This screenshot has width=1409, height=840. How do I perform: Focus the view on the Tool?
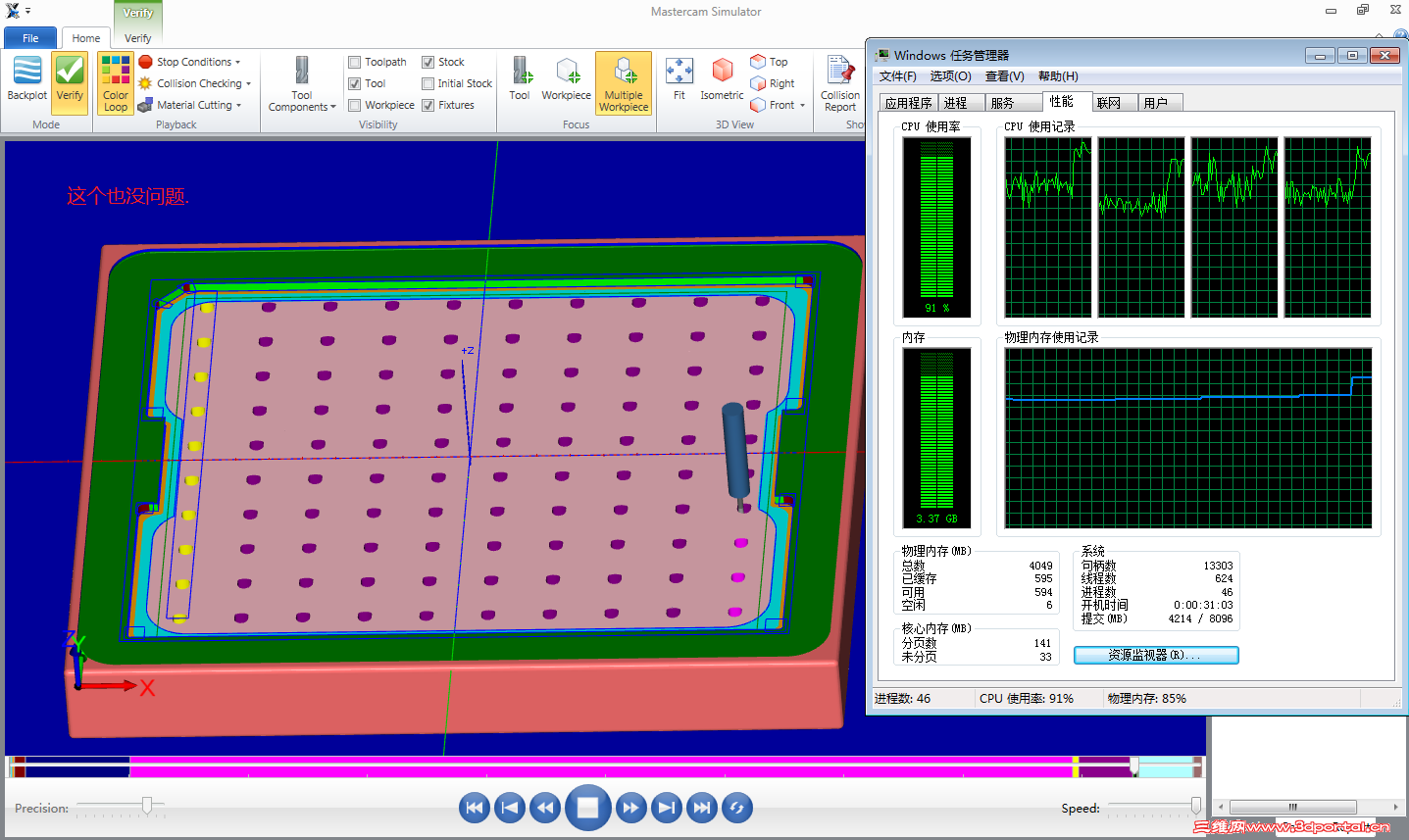tap(520, 78)
